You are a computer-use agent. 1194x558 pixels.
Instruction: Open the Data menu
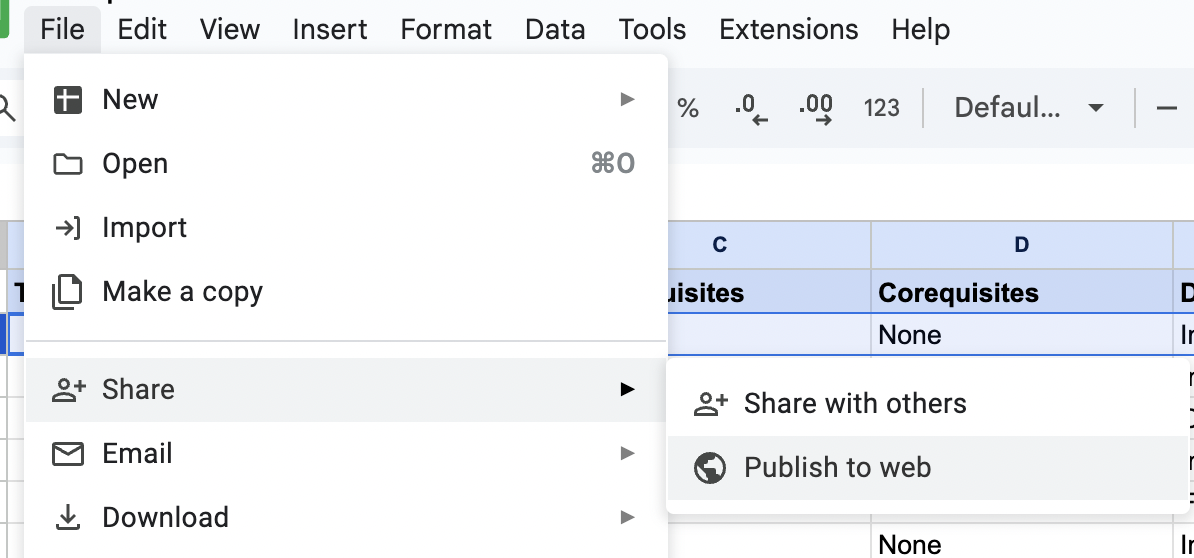[555, 30]
